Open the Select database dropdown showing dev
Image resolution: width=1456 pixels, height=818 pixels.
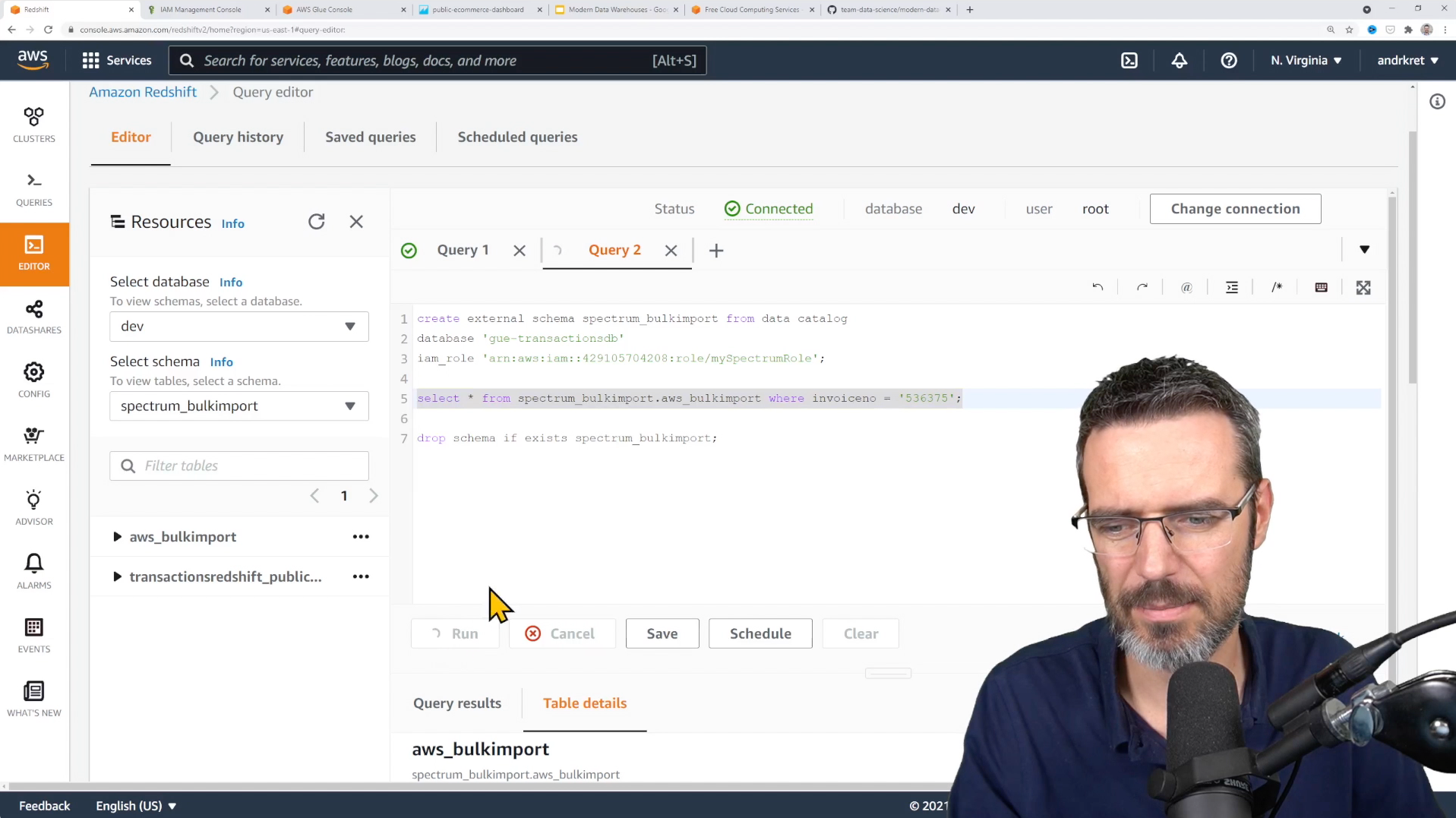coord(239,327)
